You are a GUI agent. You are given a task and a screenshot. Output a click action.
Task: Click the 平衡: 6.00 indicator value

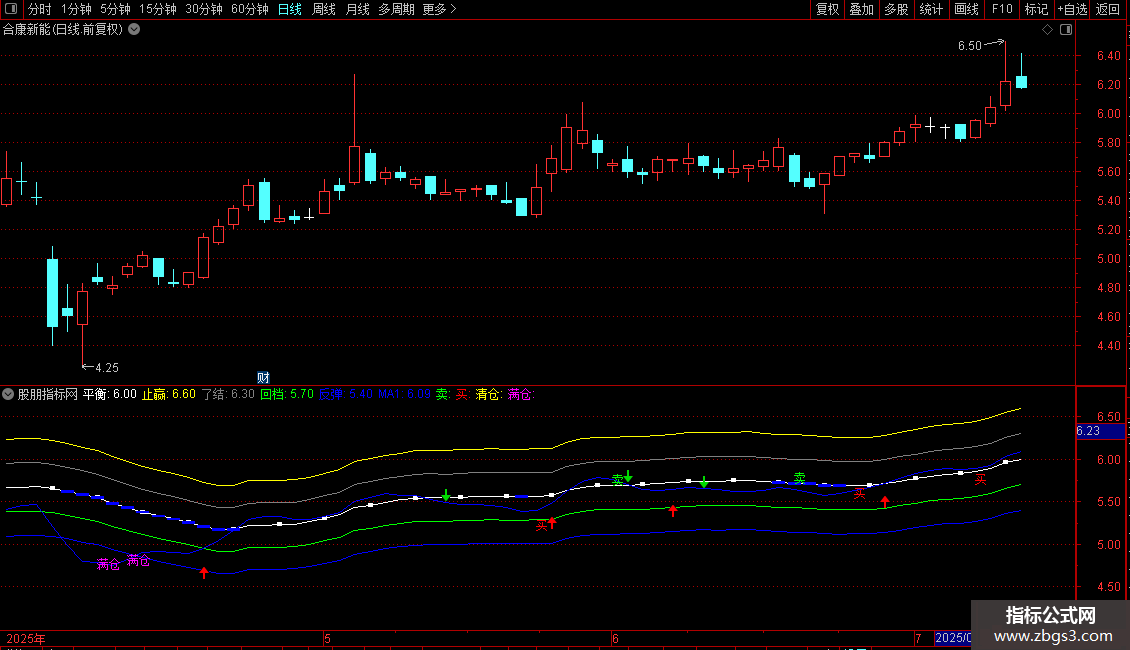coord(110,394)
